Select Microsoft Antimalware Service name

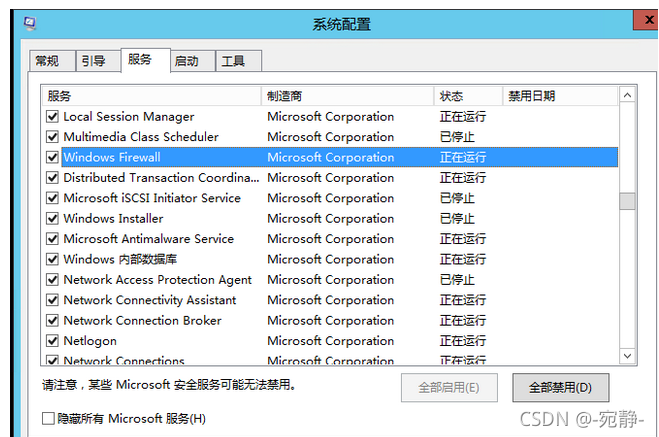148,239
